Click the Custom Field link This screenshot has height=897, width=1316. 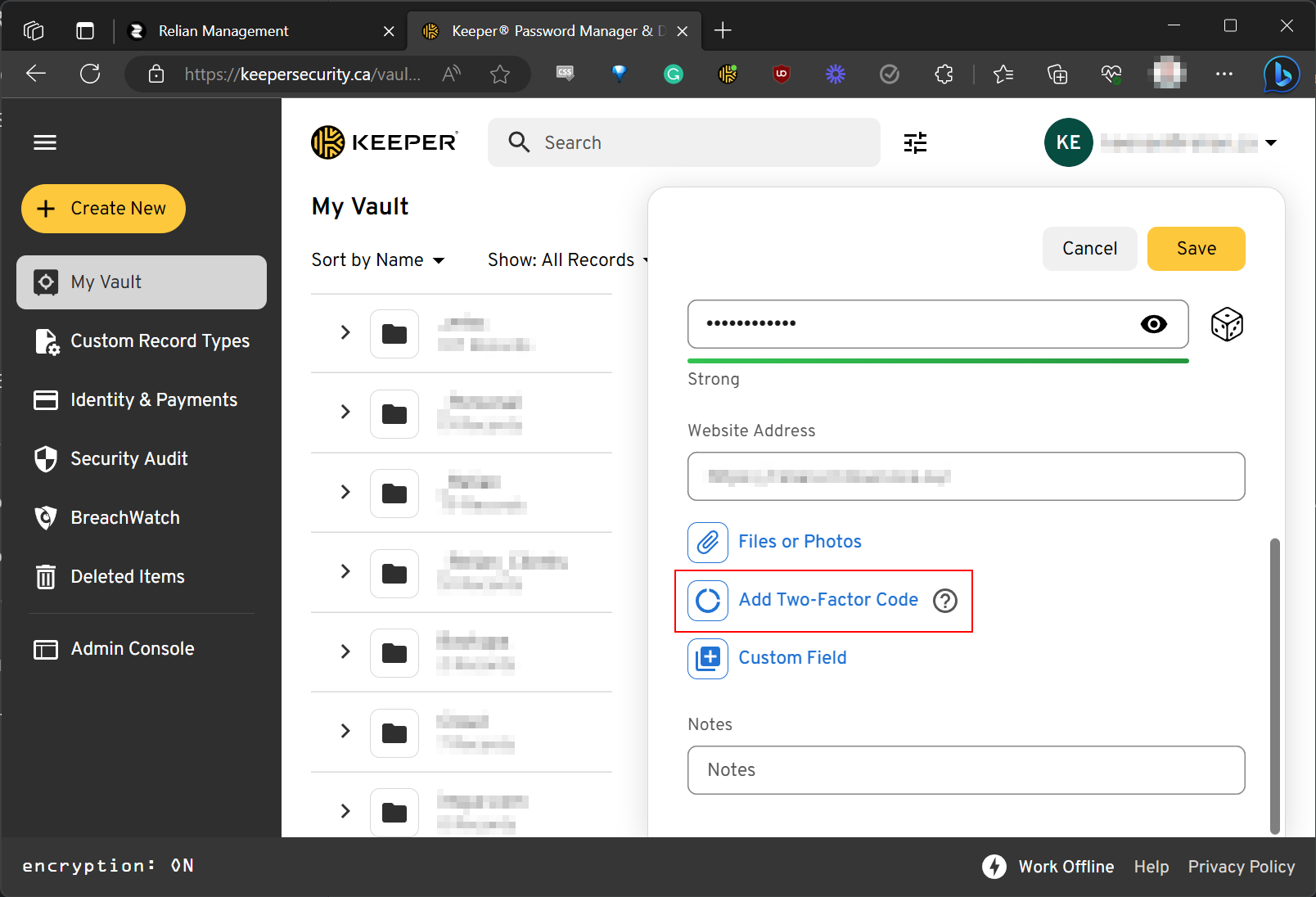point(792,658)
